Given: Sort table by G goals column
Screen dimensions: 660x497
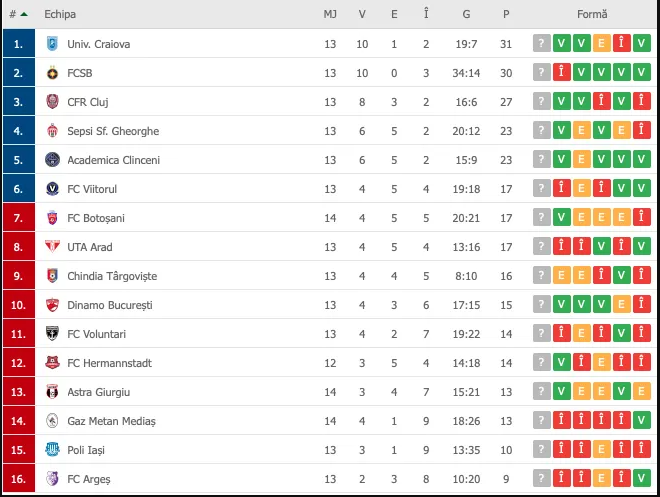Looking at the screenshot, I should pos(467,15).
